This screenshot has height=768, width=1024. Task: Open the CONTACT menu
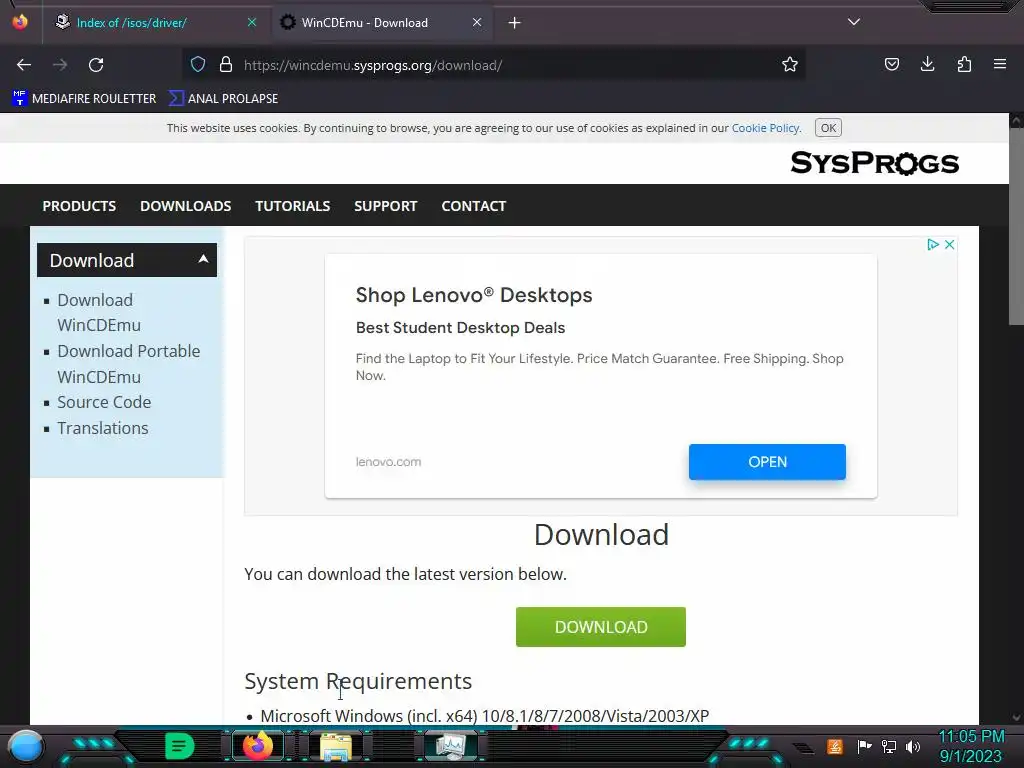pos(473,206)
